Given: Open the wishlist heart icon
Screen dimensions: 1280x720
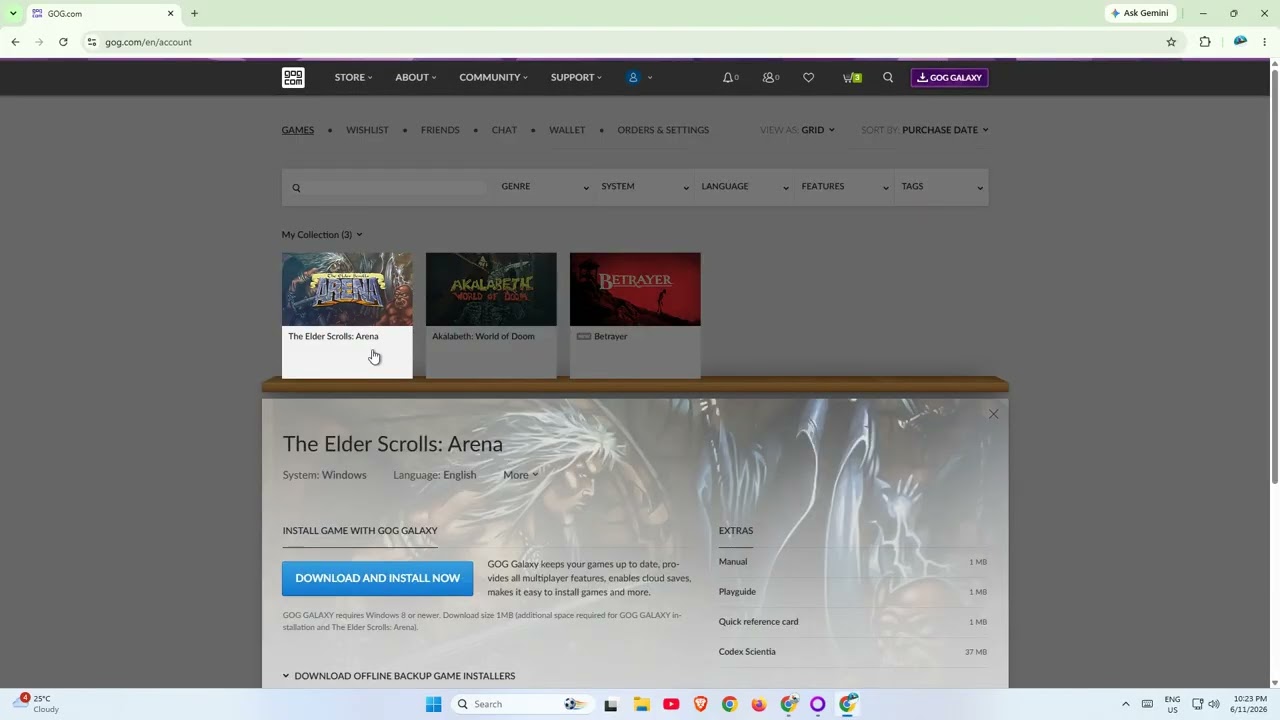Looking at the screenshot, I should [x=808, y=77].
